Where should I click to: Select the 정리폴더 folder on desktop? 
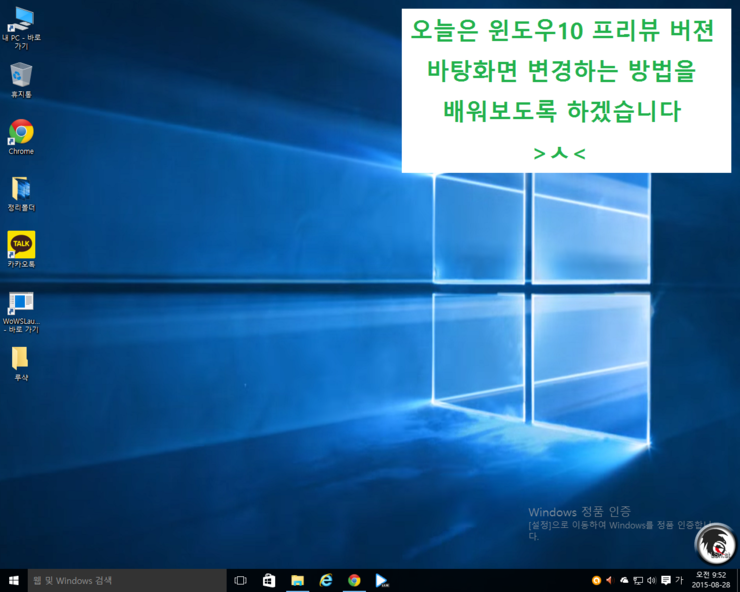(21, 194)
